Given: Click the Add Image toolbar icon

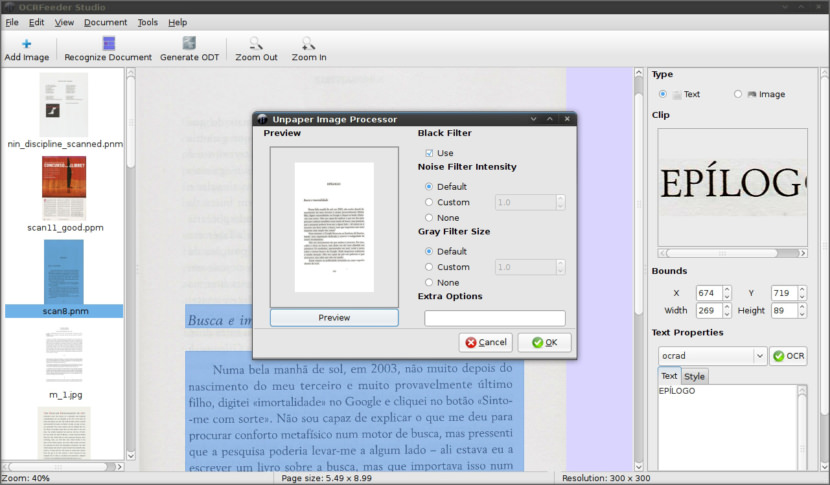Looking at the screenshot, I should pos(27,44).
